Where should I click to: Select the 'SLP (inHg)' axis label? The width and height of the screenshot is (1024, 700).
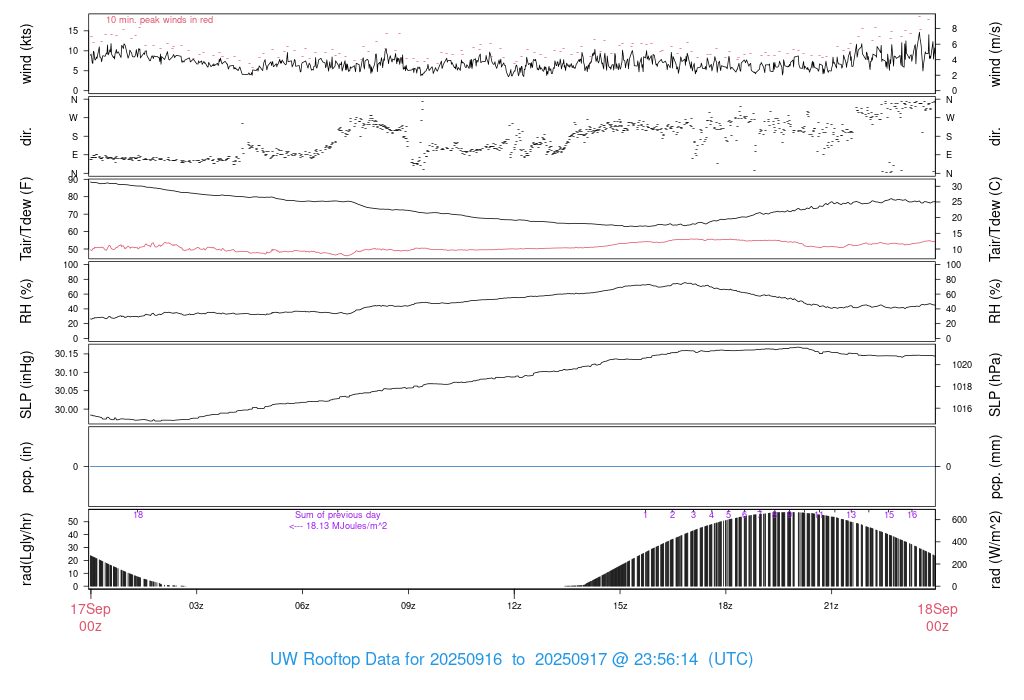26,385
